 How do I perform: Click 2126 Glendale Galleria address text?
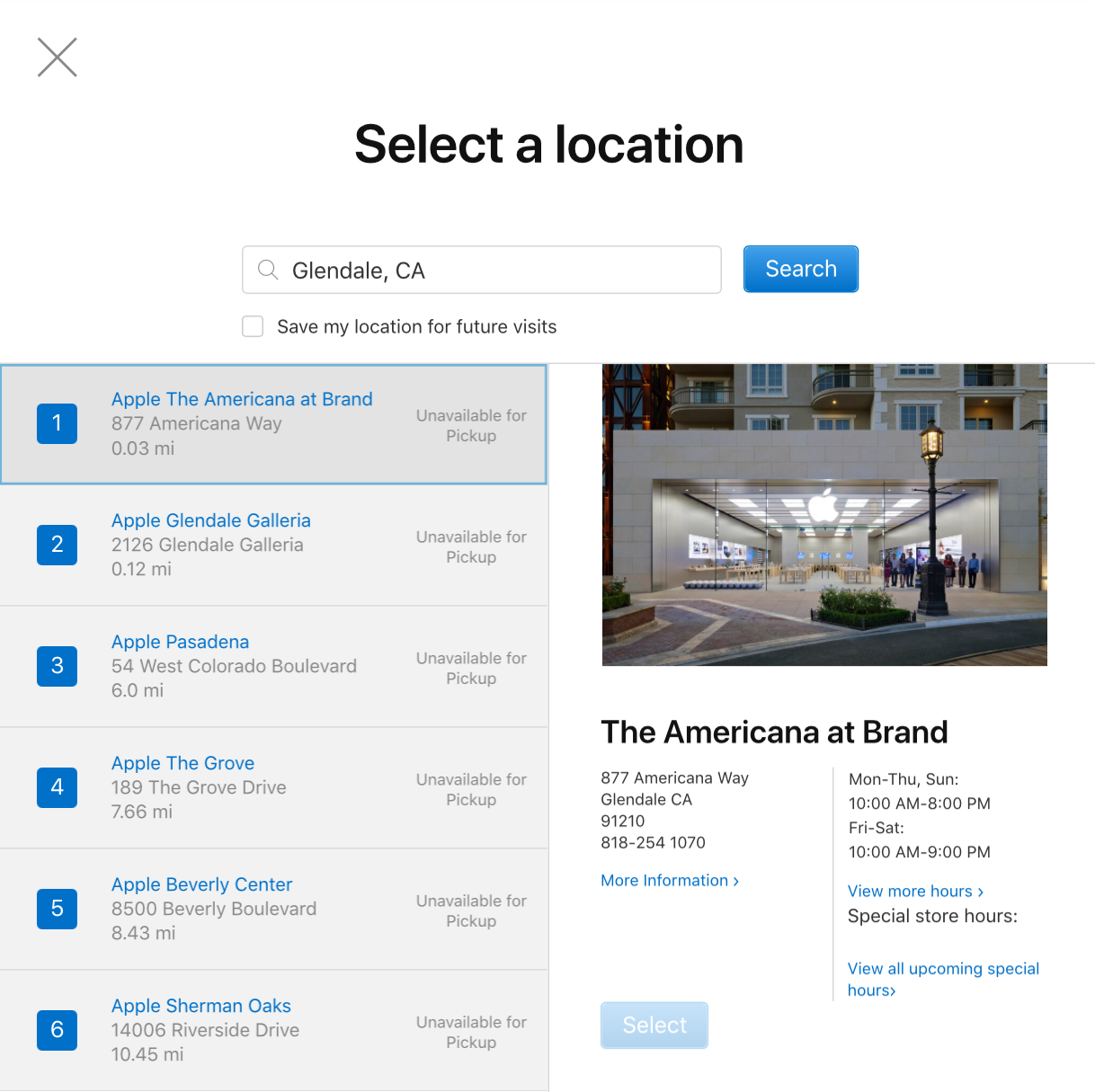tap(208, 545)
